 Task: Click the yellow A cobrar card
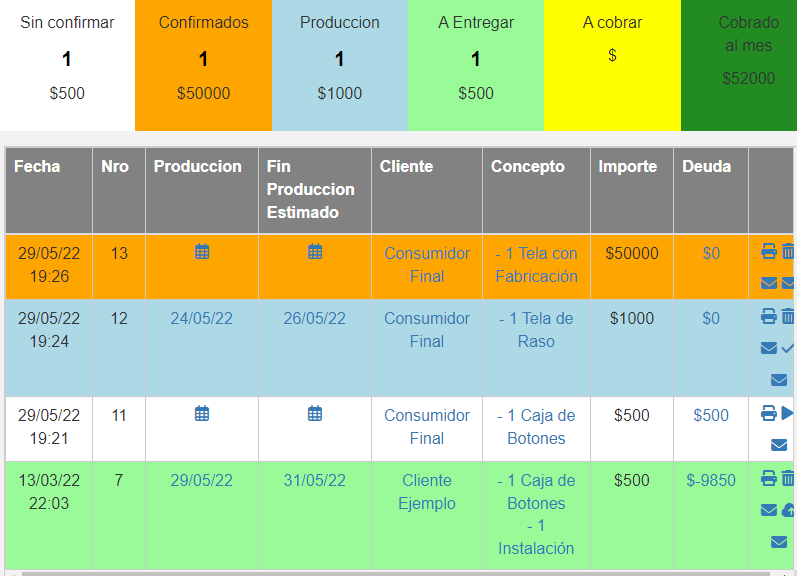pyautogui.click(x=612, y=65)
